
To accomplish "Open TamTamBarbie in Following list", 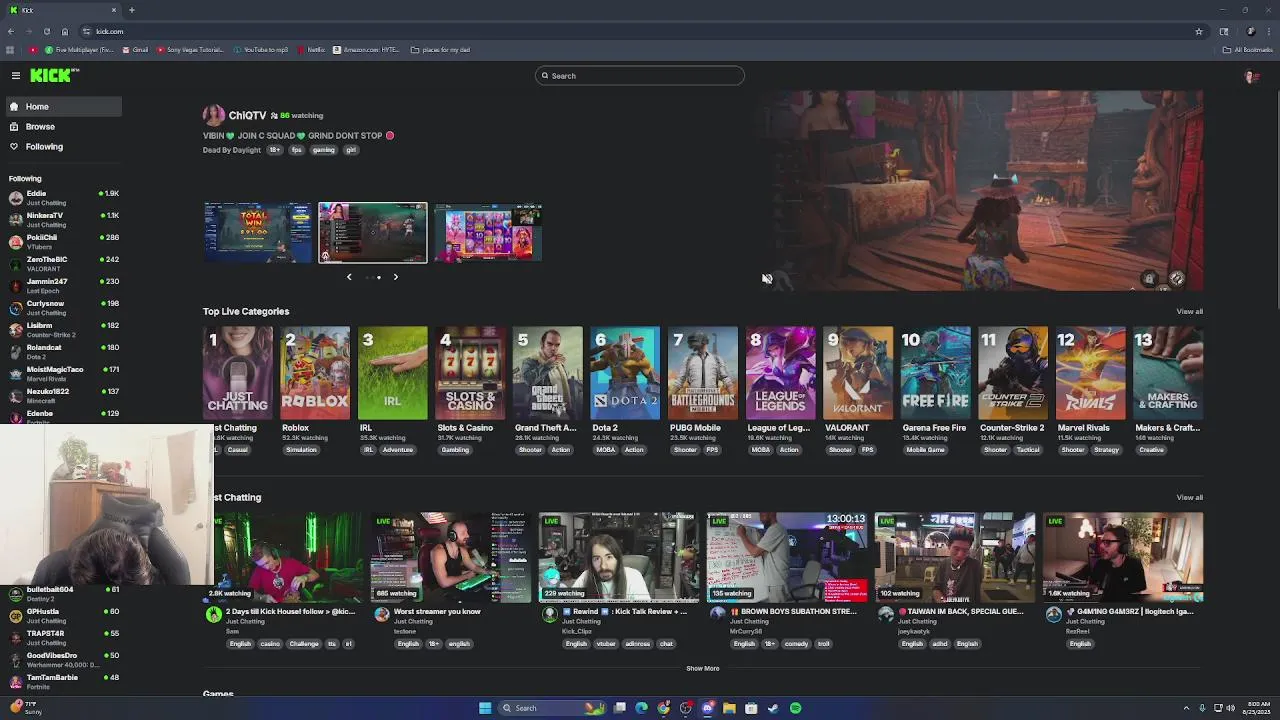I will point(62,681).
